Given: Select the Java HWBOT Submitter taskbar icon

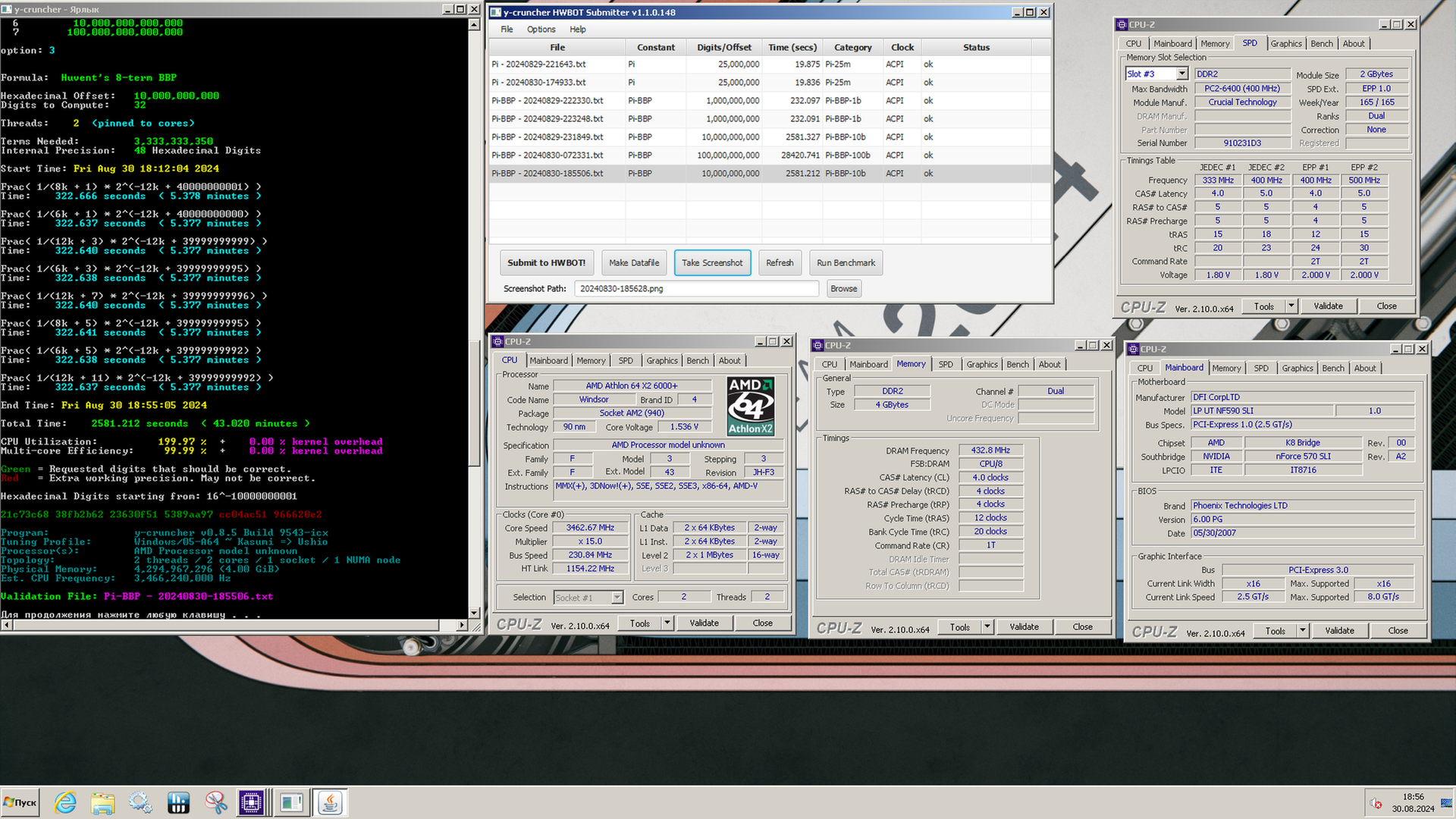Looking at the screenshot, I should (330, 802).
